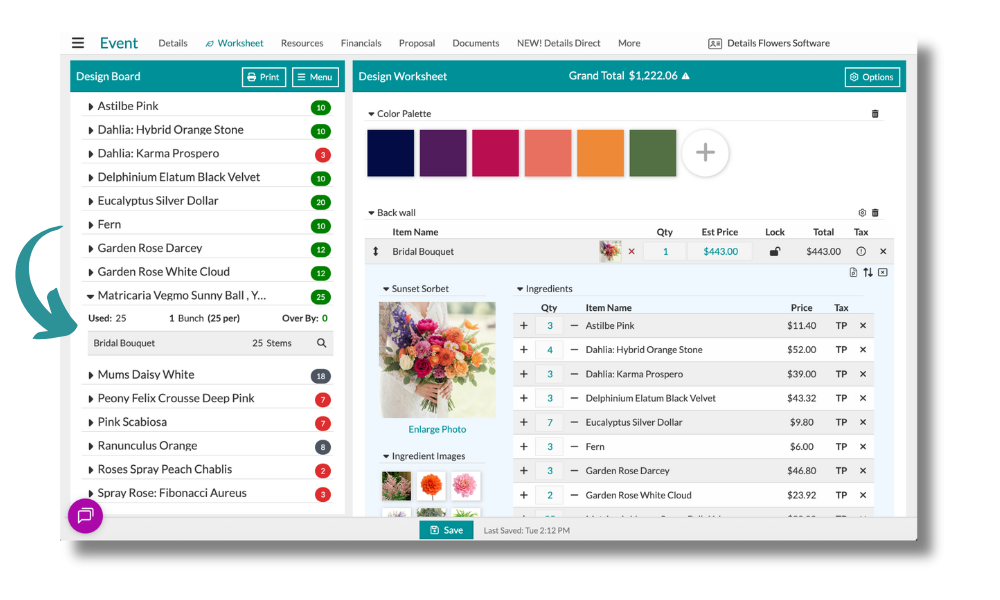Viewport: 1000px width, 600px height.
Task: Open the hamburger menu beside Event
Action: pyautogui.click(x=78, y=43)
